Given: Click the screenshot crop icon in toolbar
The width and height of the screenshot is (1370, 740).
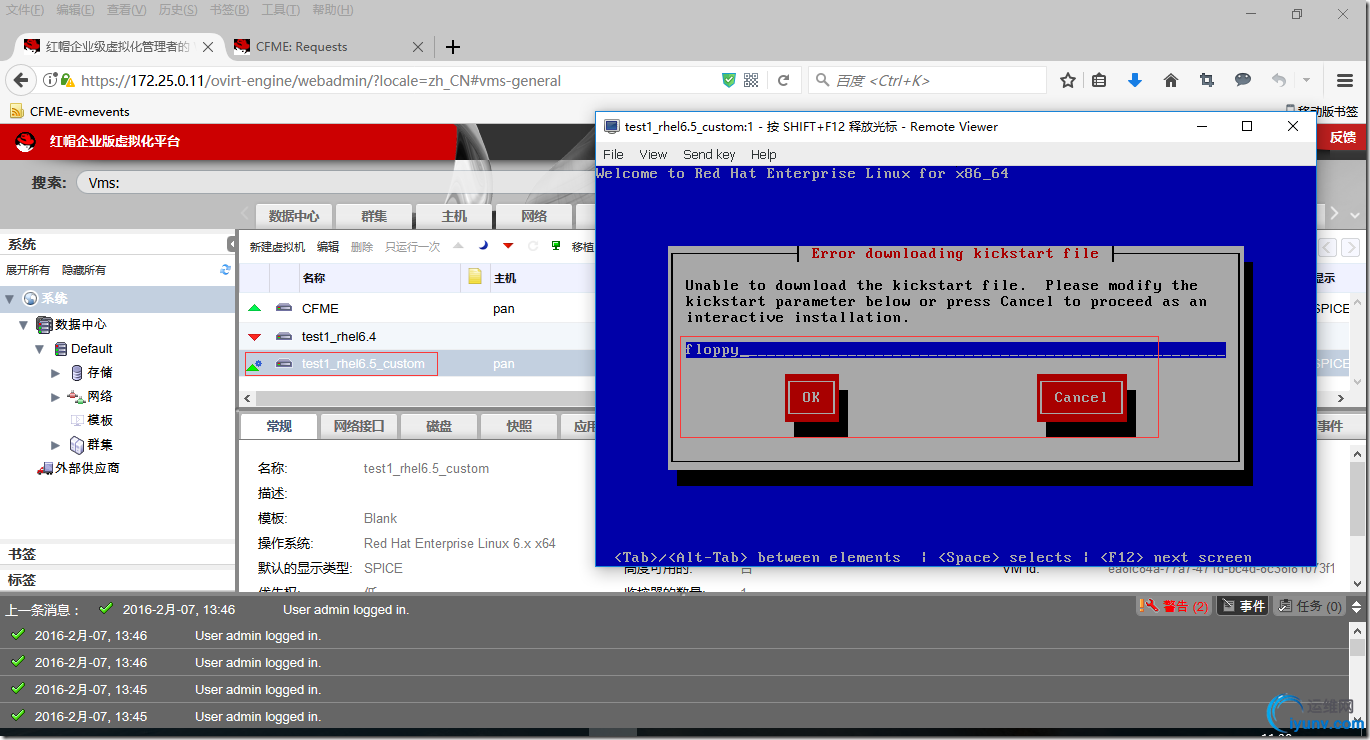Looking at the screenshot, I should point(1207,80).
